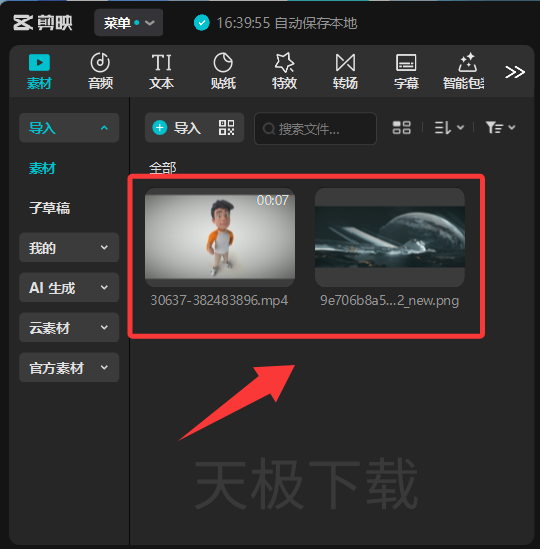The image size is (540, 549).
Task: Collapse the 导入 sidebar section
Action: (69, 128)
